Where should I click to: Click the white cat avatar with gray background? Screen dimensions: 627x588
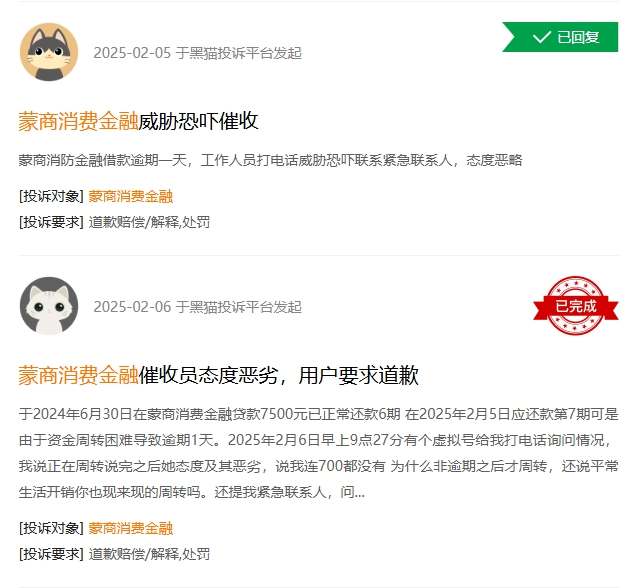[x=49, y=306]
